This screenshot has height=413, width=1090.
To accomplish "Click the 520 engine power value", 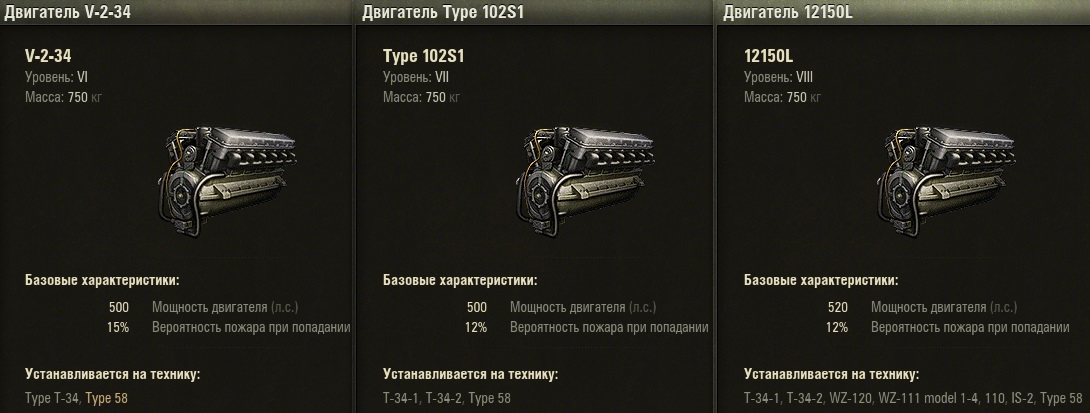I will tap(838, 307).
